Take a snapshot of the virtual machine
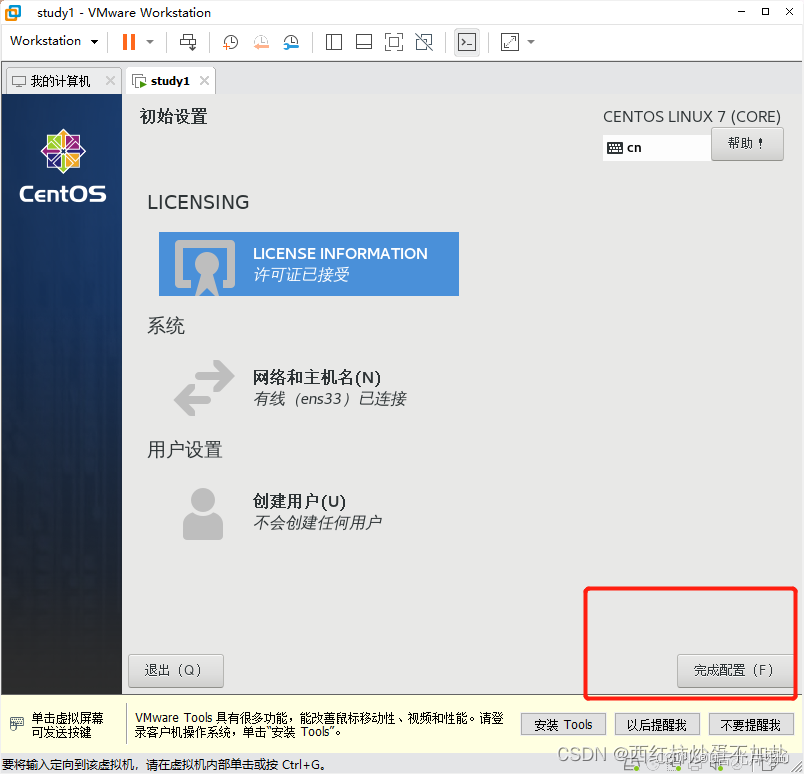 230,42
